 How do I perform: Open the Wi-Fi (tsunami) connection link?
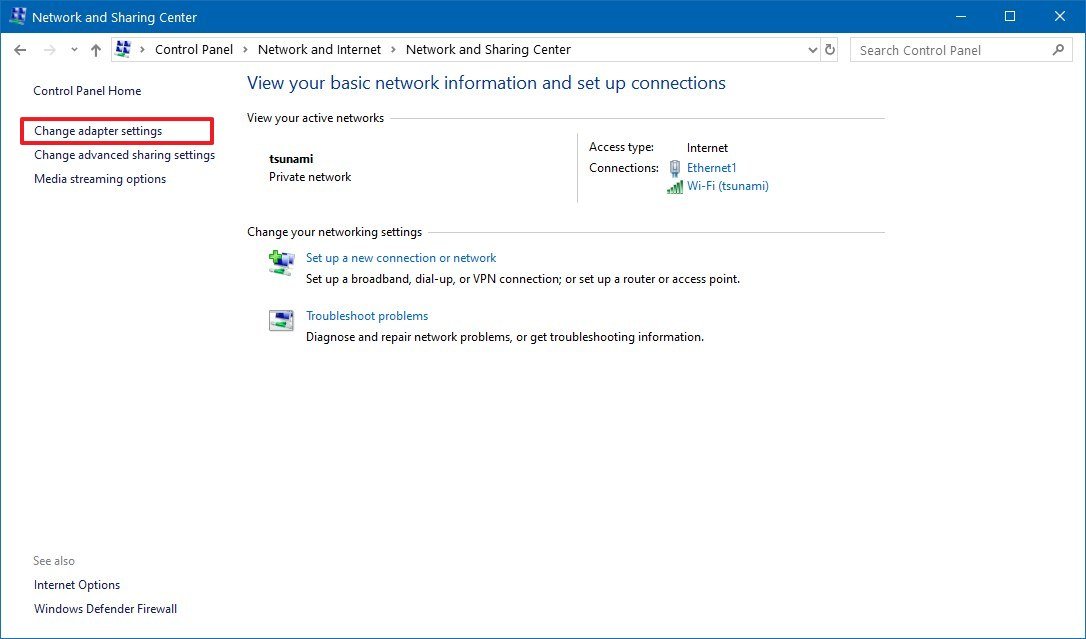(728, 186)
